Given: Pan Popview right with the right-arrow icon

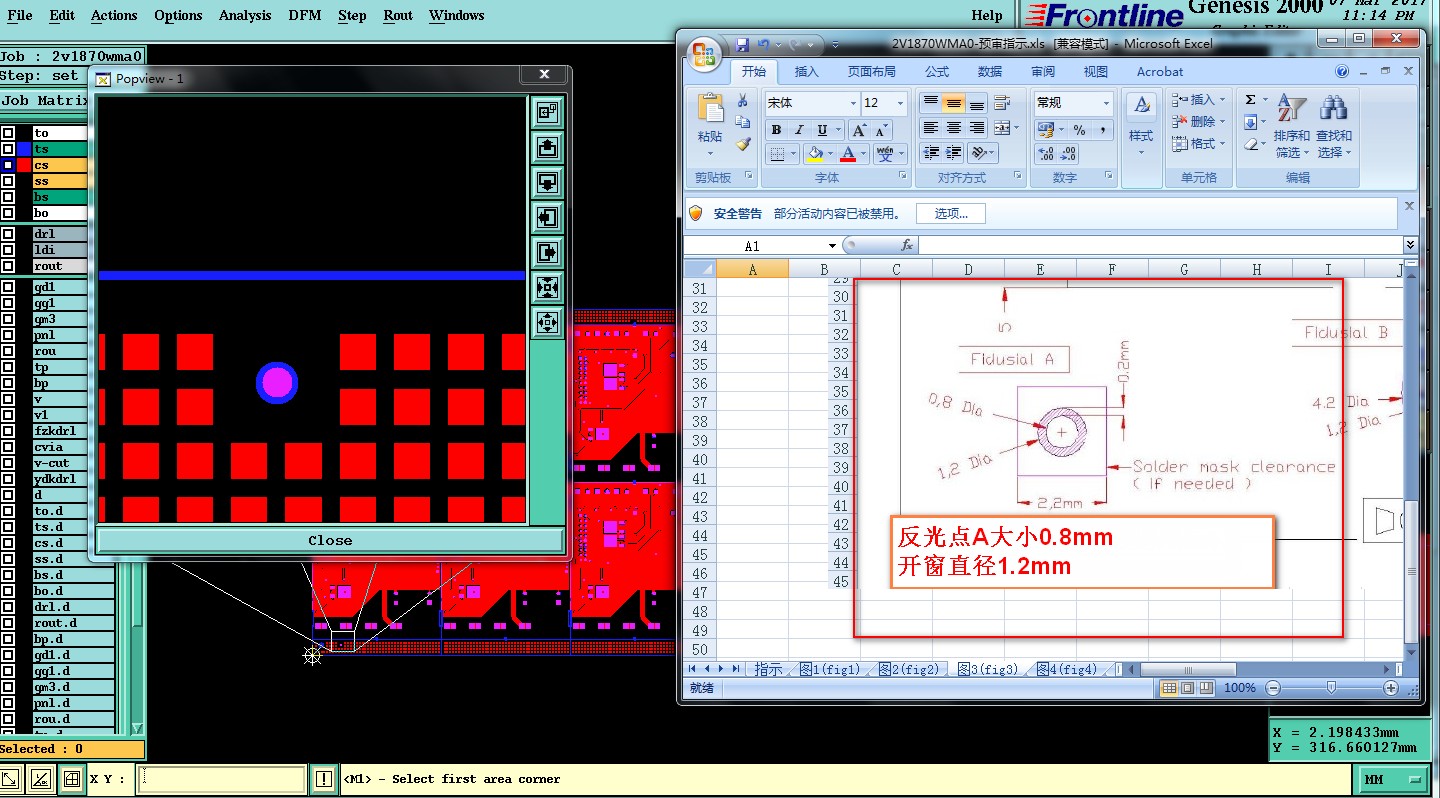Looking at the screenshot, I should pos(547,253).
